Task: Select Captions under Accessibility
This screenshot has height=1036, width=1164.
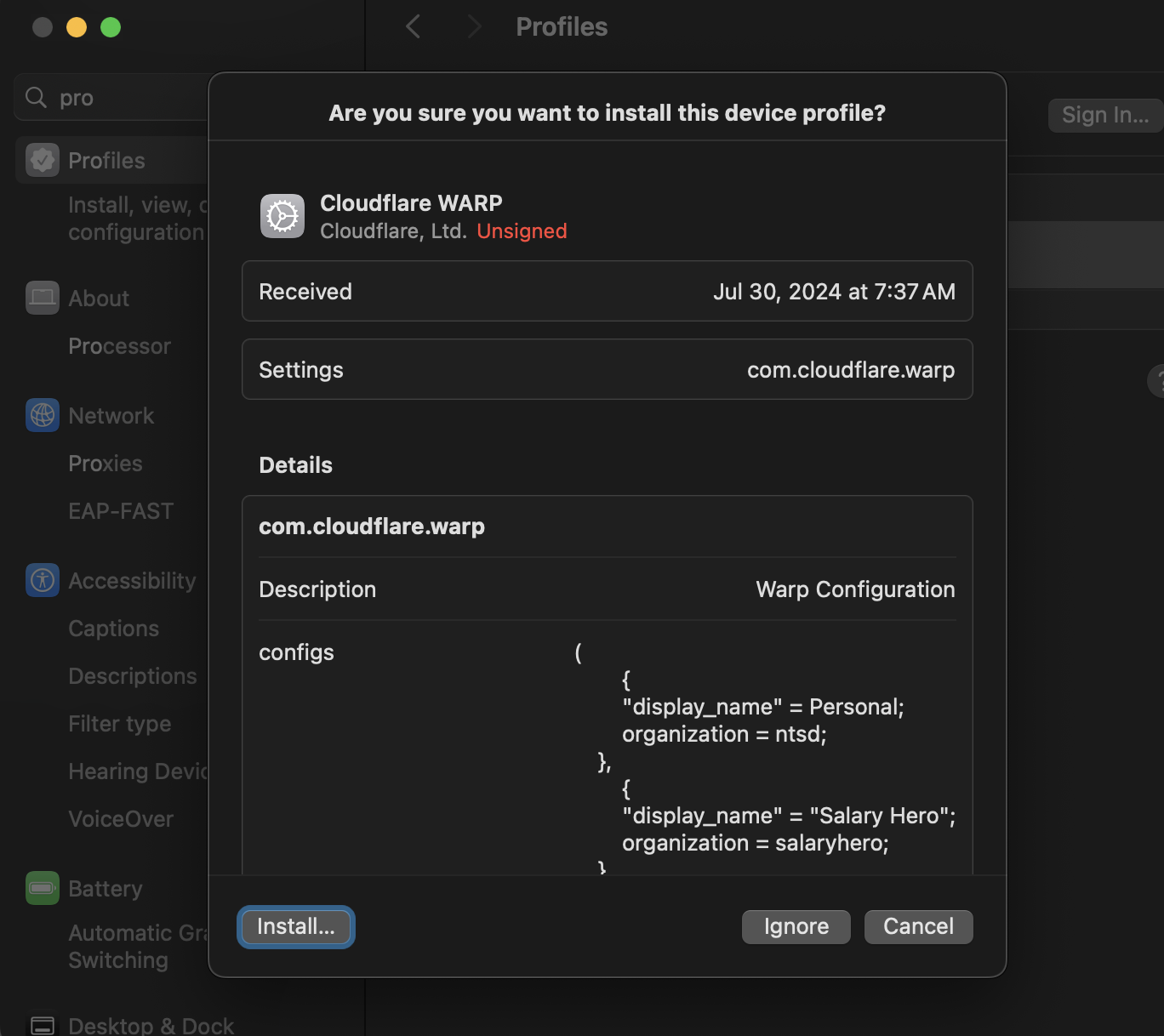Action: tap(113, 628)
